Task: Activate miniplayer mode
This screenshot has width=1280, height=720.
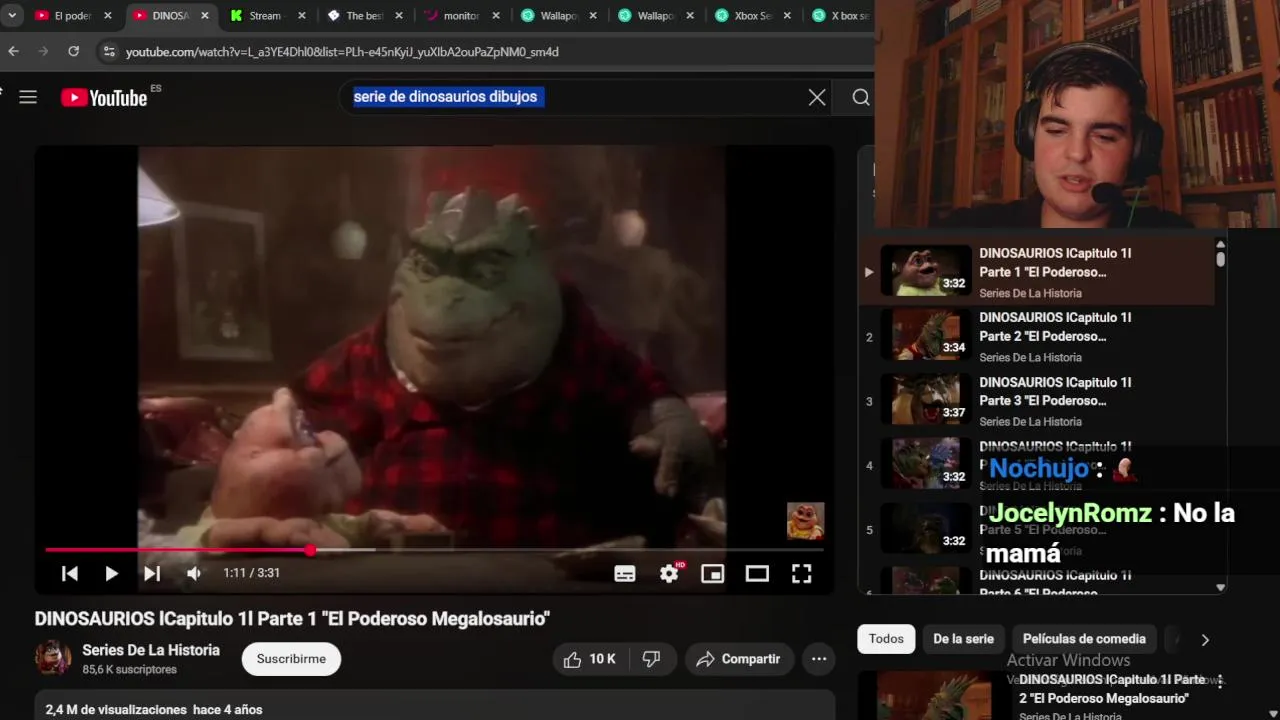Action: pos(712,573)
